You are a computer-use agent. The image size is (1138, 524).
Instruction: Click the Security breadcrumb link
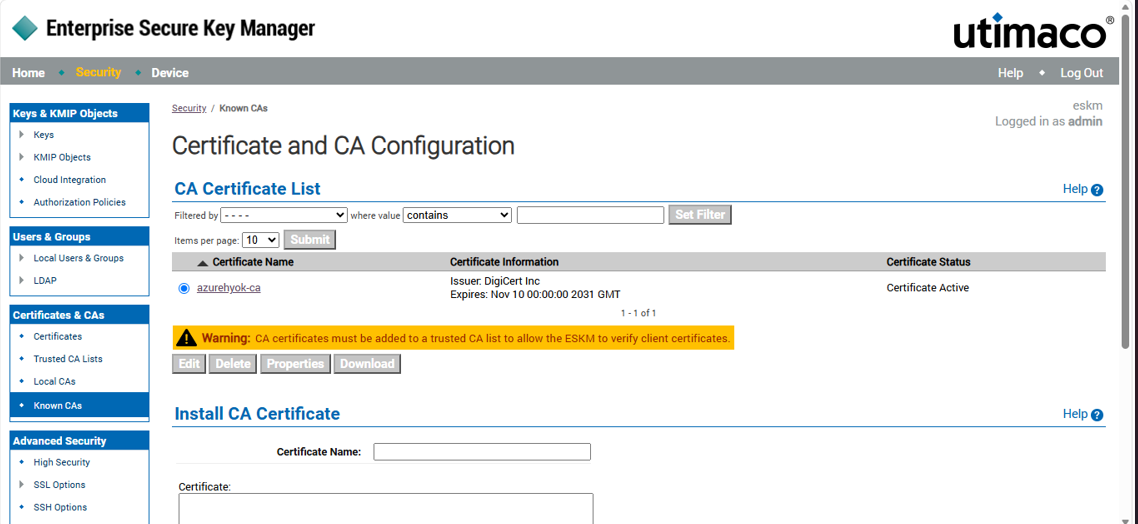pyautogui.click(x=189, y=108)
